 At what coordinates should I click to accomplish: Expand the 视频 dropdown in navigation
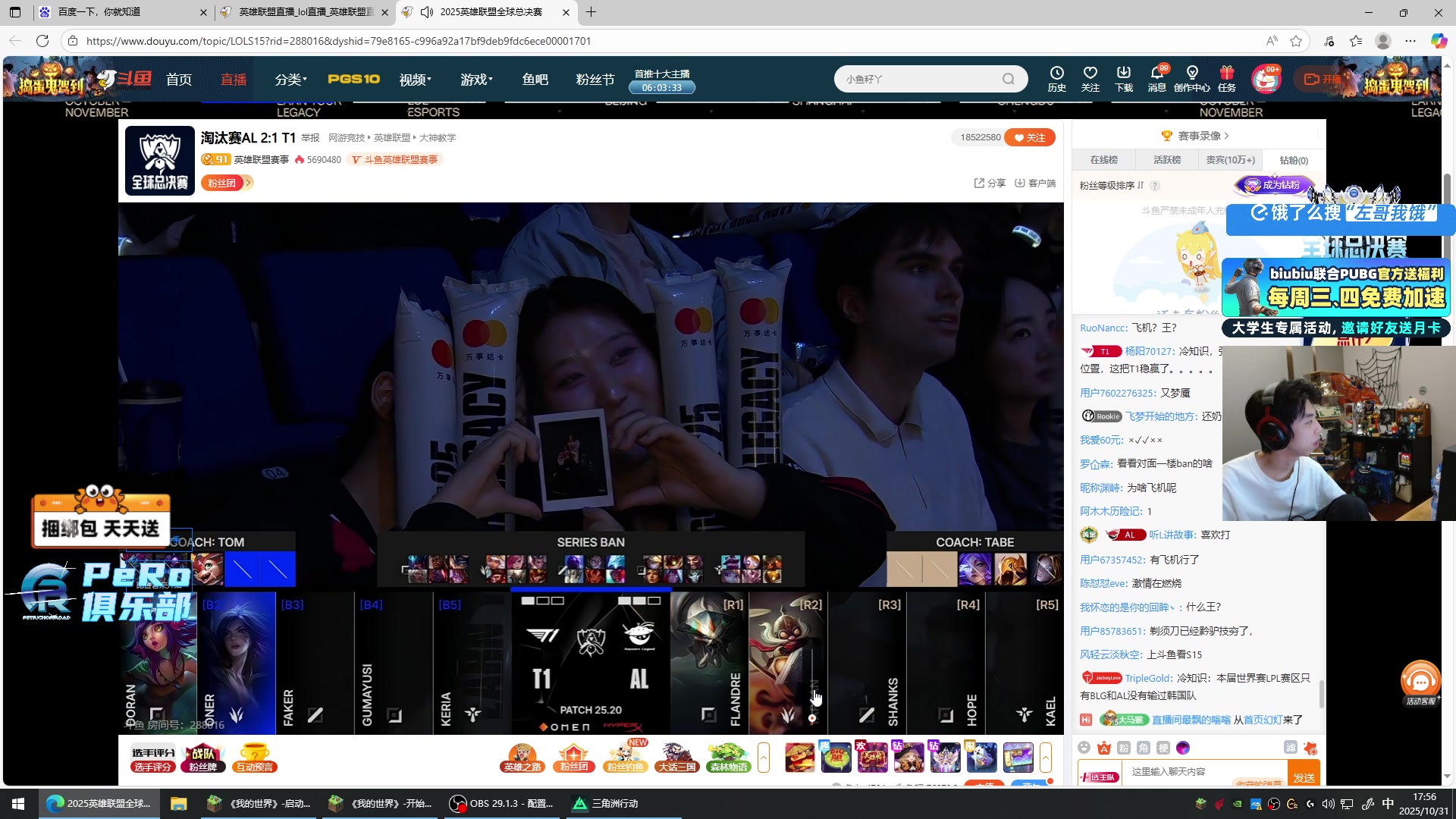click(x=415, y=80)
